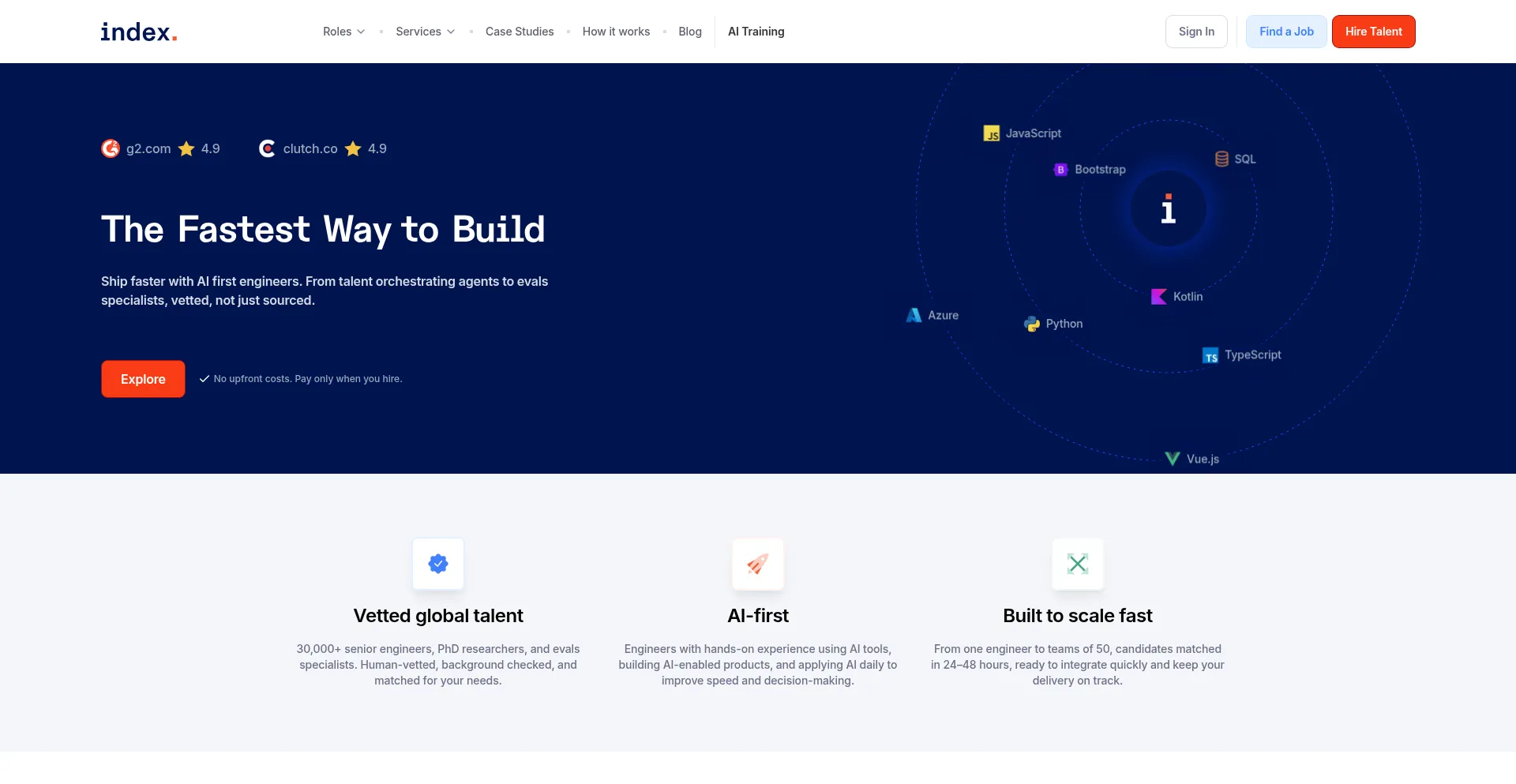Click the Bootstrap B icon

[x=1061, y=170]
